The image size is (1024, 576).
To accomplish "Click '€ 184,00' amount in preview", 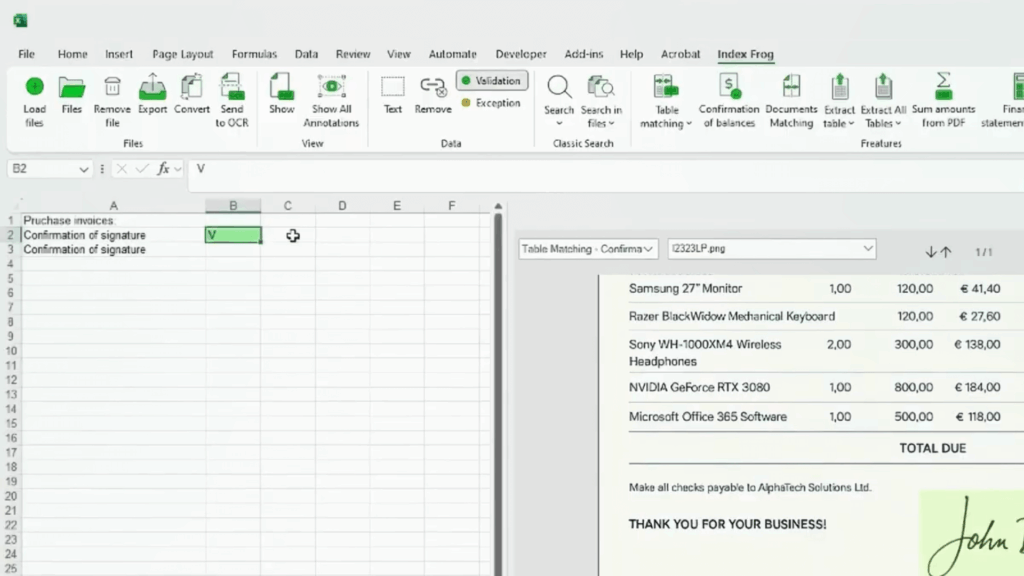I will pyautogui.click(x=977, y=387).
